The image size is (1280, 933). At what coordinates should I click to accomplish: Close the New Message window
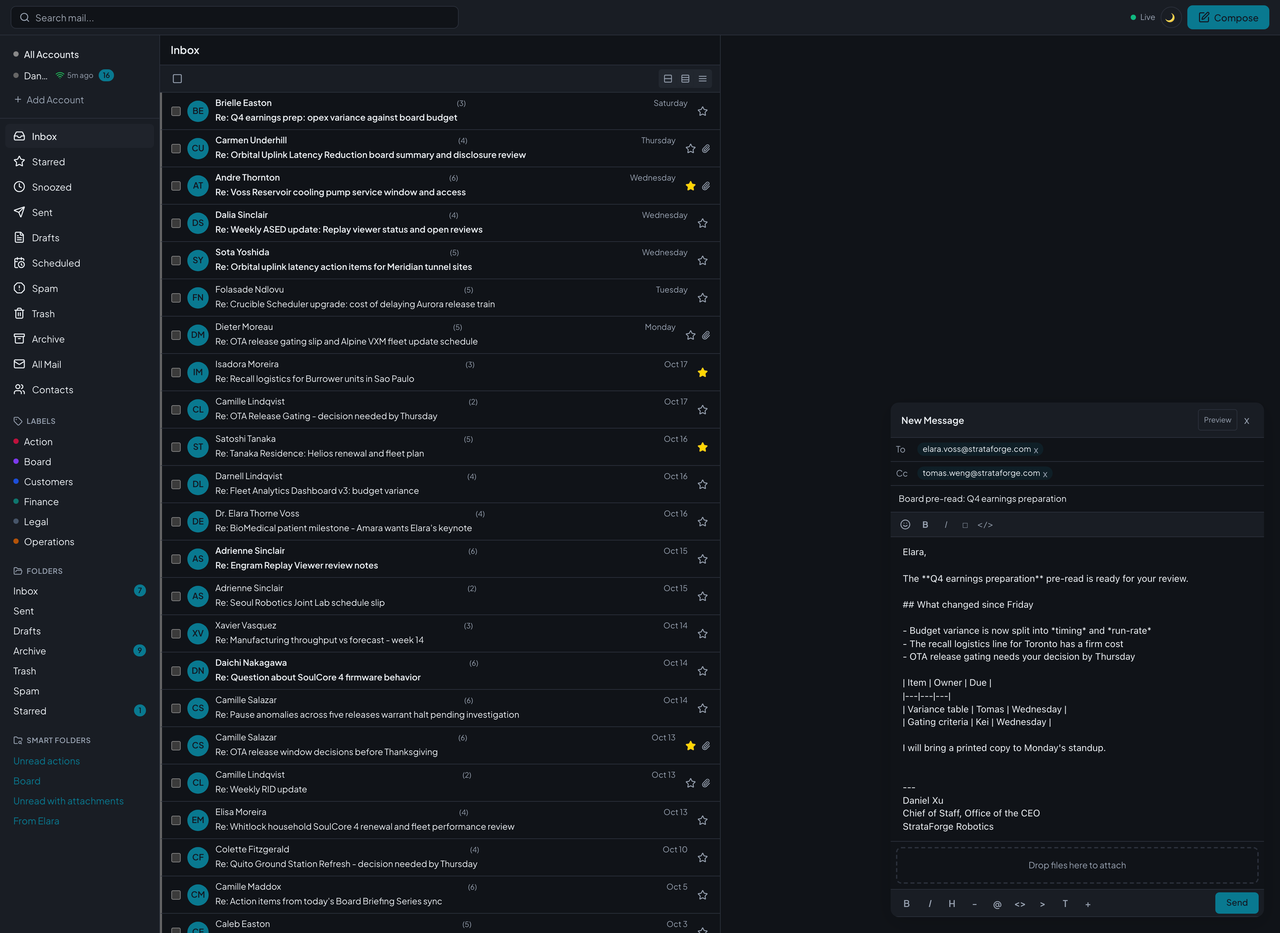tap(1247, 421)
